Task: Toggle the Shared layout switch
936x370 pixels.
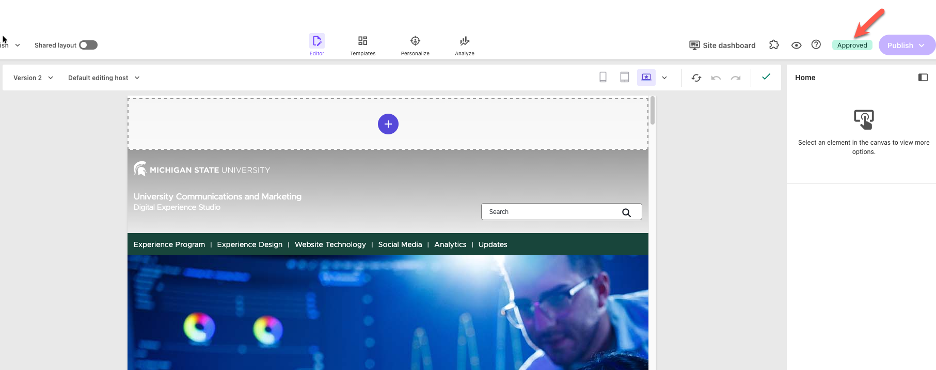Action: 88,45
